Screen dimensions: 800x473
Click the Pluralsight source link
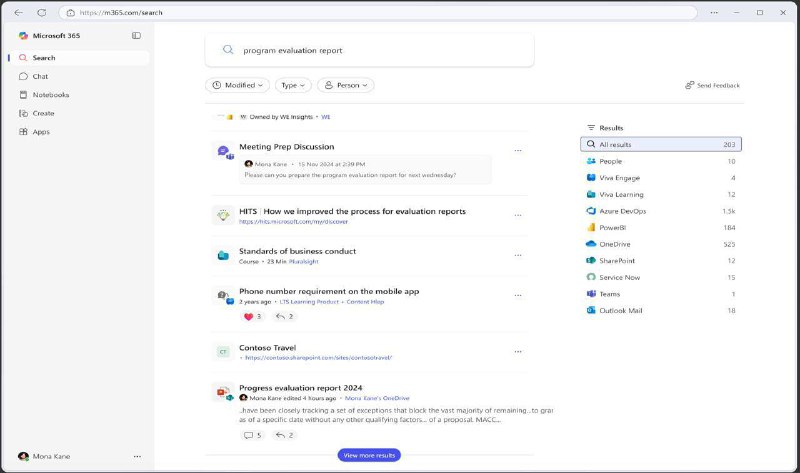304,262
